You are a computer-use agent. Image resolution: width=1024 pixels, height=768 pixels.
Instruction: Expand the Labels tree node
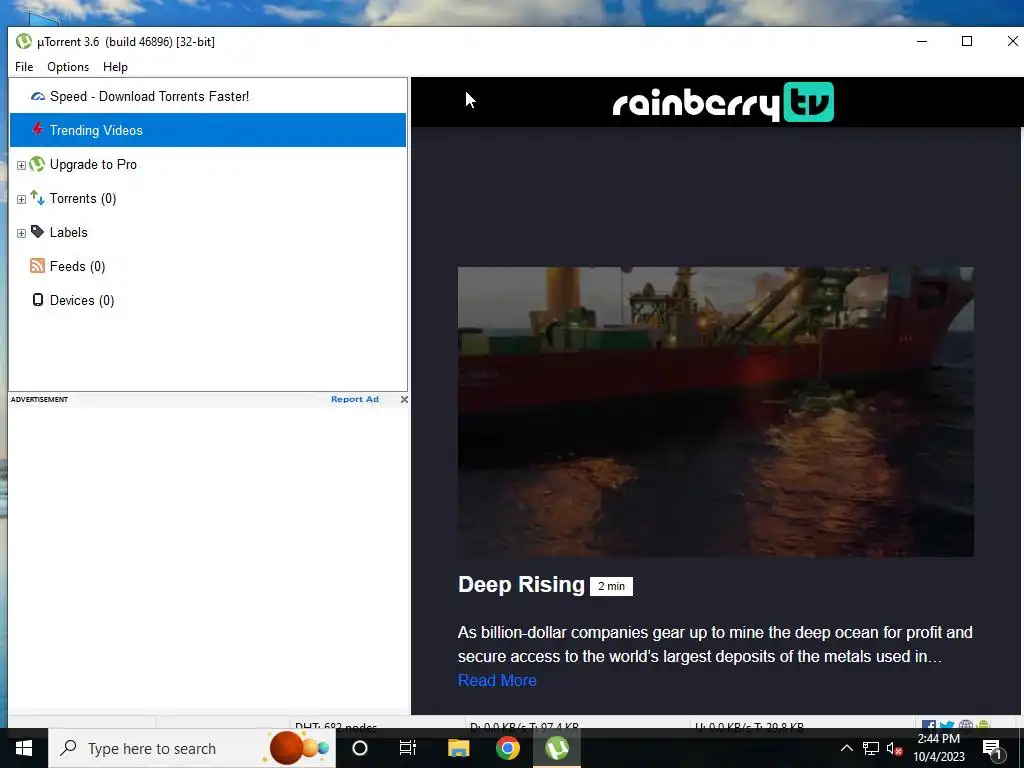point(21,233)
